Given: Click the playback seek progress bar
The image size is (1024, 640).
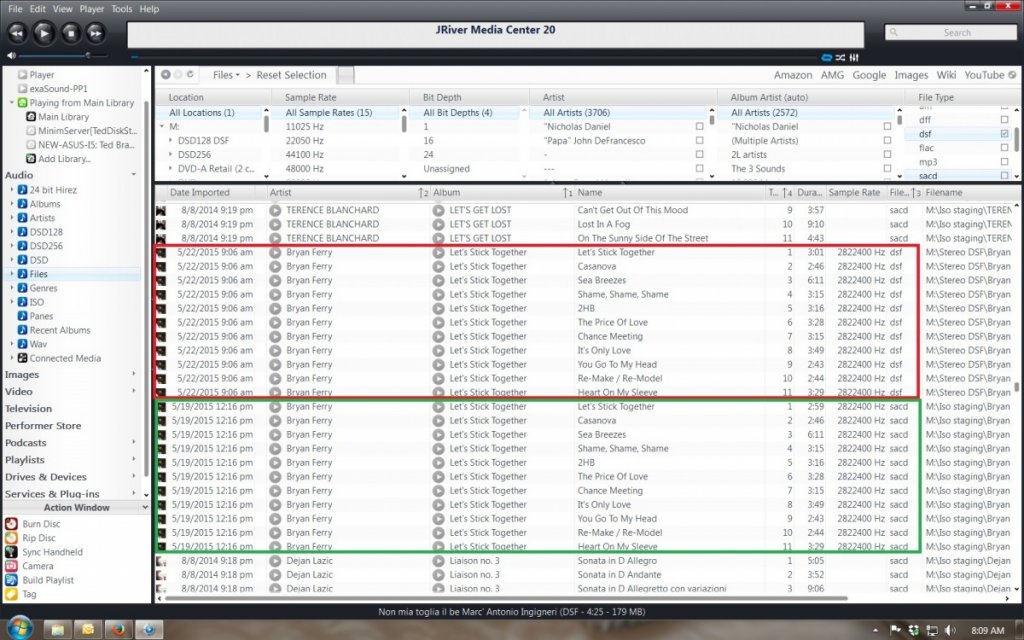Looking at the screenshot, I should coord(474,57).
